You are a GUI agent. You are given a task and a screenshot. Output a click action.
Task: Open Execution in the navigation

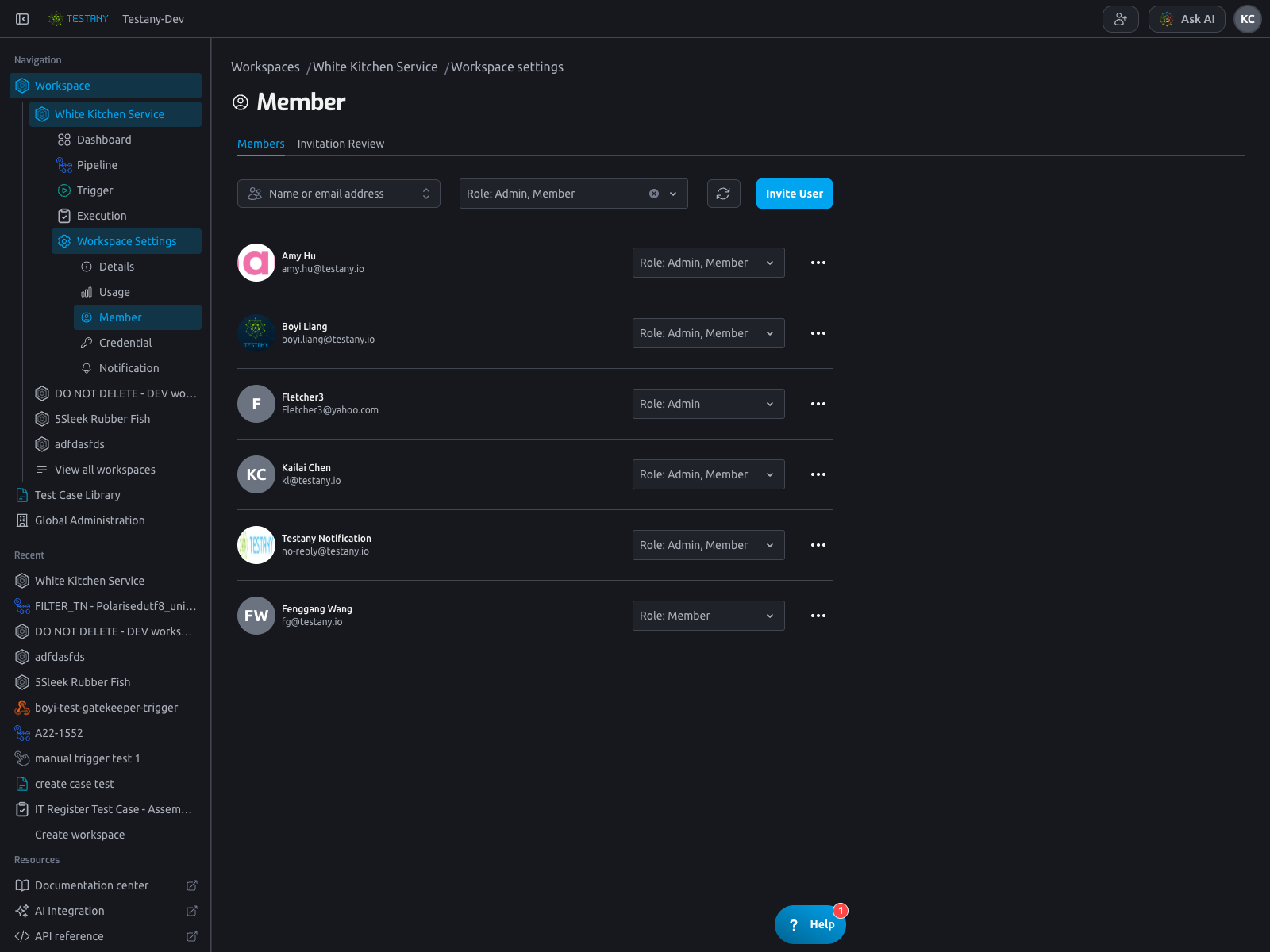(126, 216)
